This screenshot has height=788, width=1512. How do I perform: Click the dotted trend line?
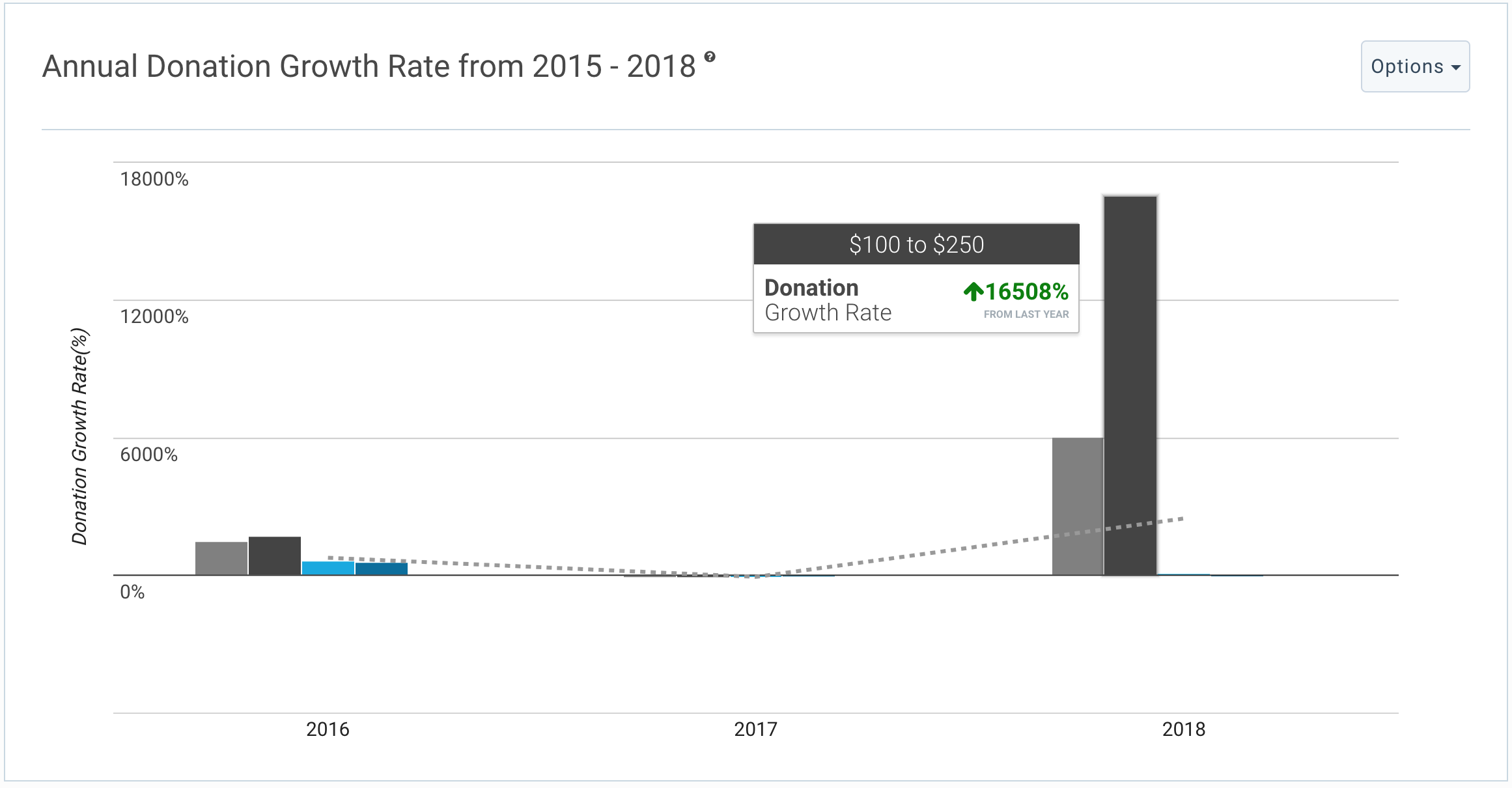tap(912, 555)
